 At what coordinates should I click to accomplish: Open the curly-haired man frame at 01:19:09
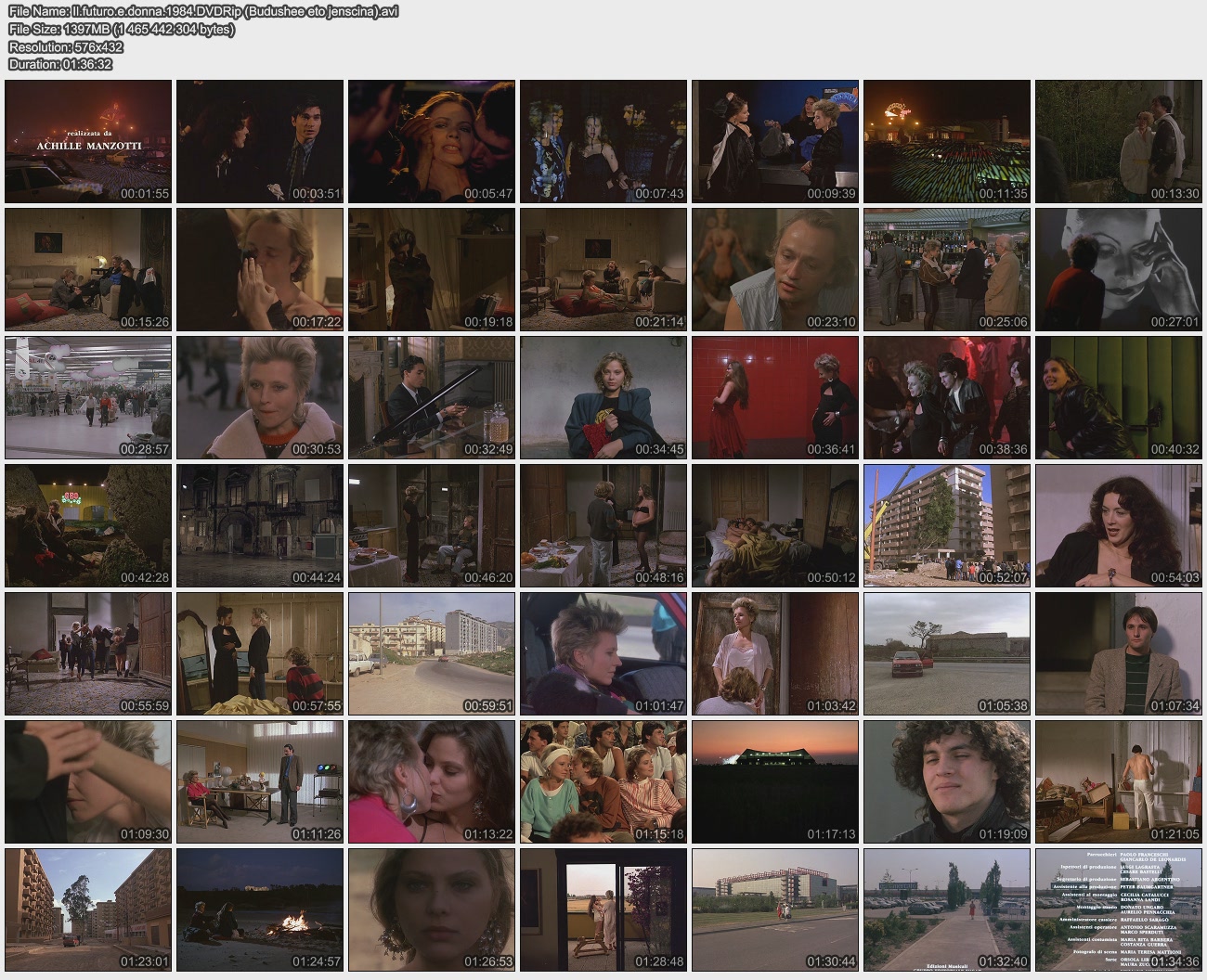tap(947, 781)
